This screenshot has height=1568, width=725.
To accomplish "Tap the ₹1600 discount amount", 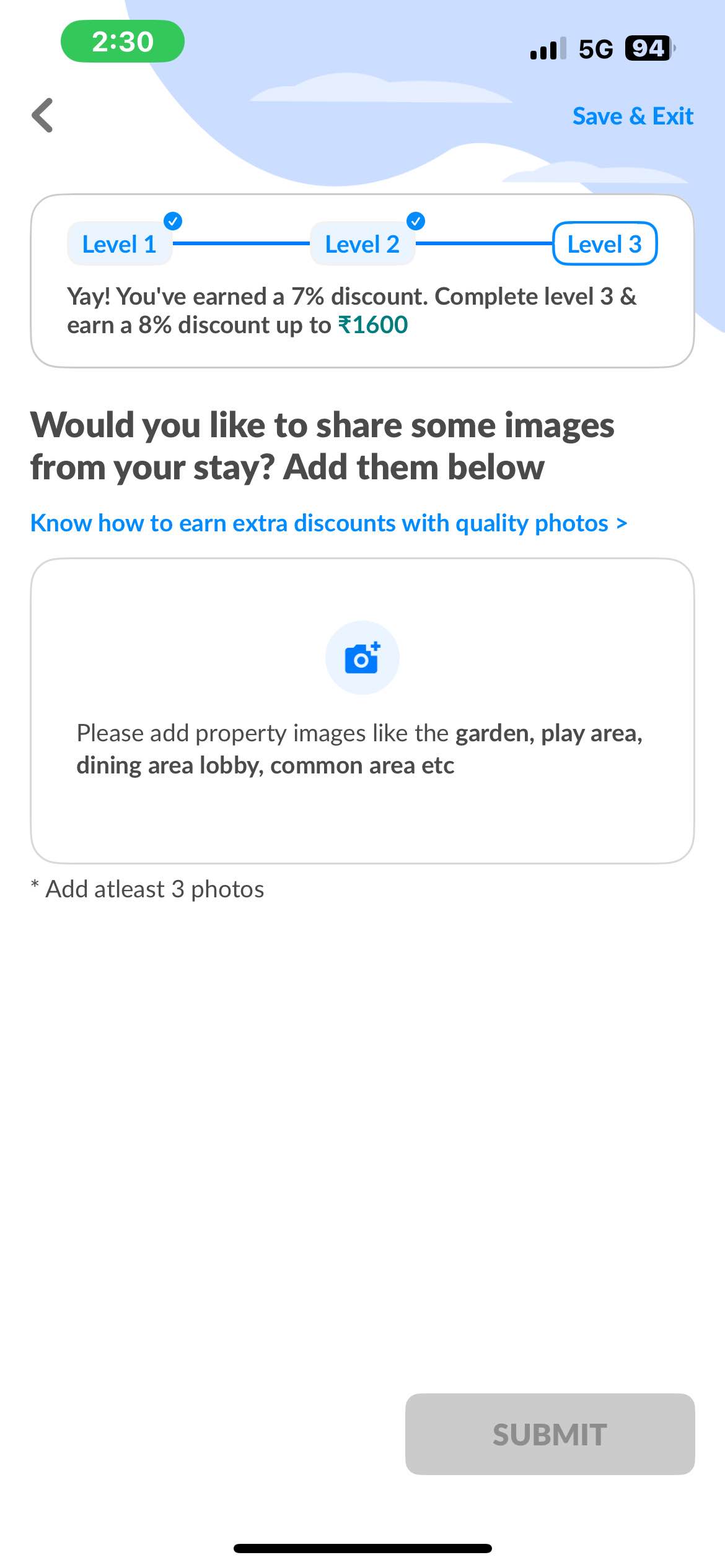I will tap(373, 325).
